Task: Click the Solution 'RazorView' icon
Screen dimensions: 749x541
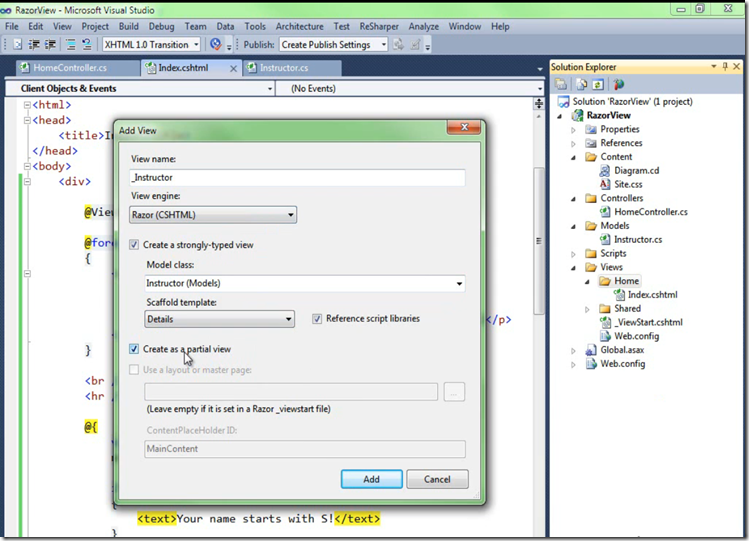Action: pos(564,102)
